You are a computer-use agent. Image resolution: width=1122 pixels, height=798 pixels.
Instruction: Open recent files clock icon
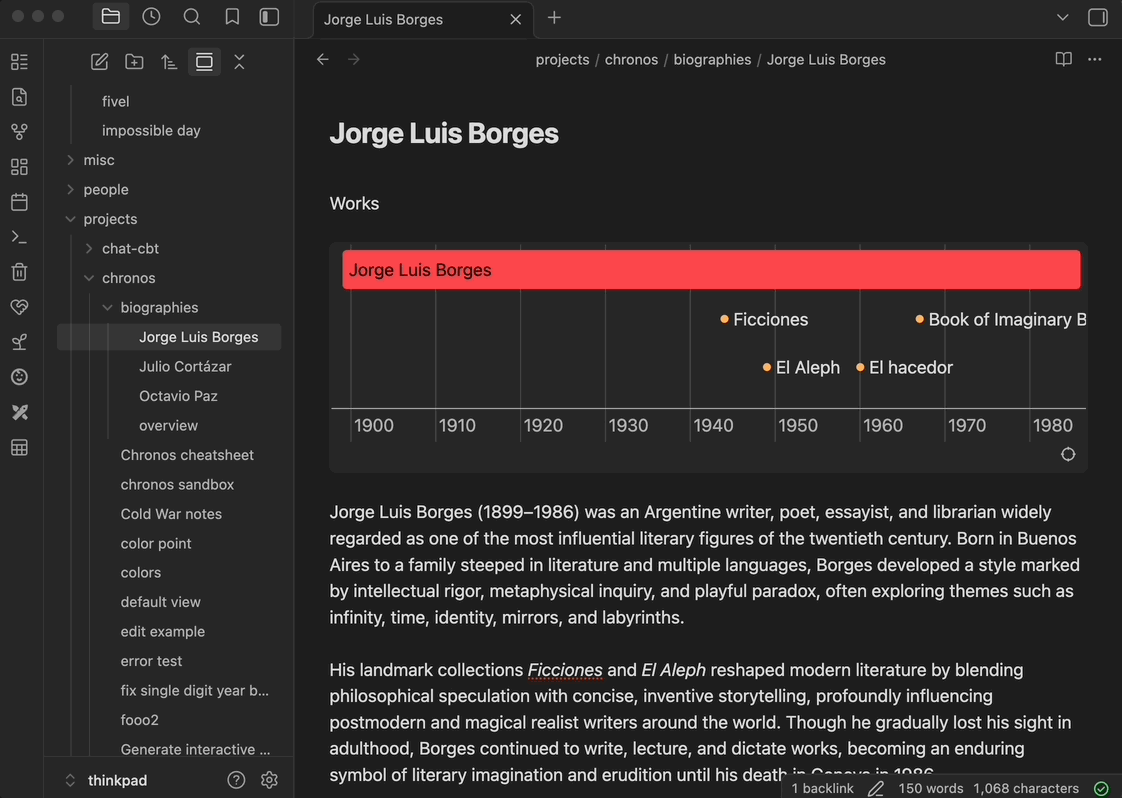[151, 17]
